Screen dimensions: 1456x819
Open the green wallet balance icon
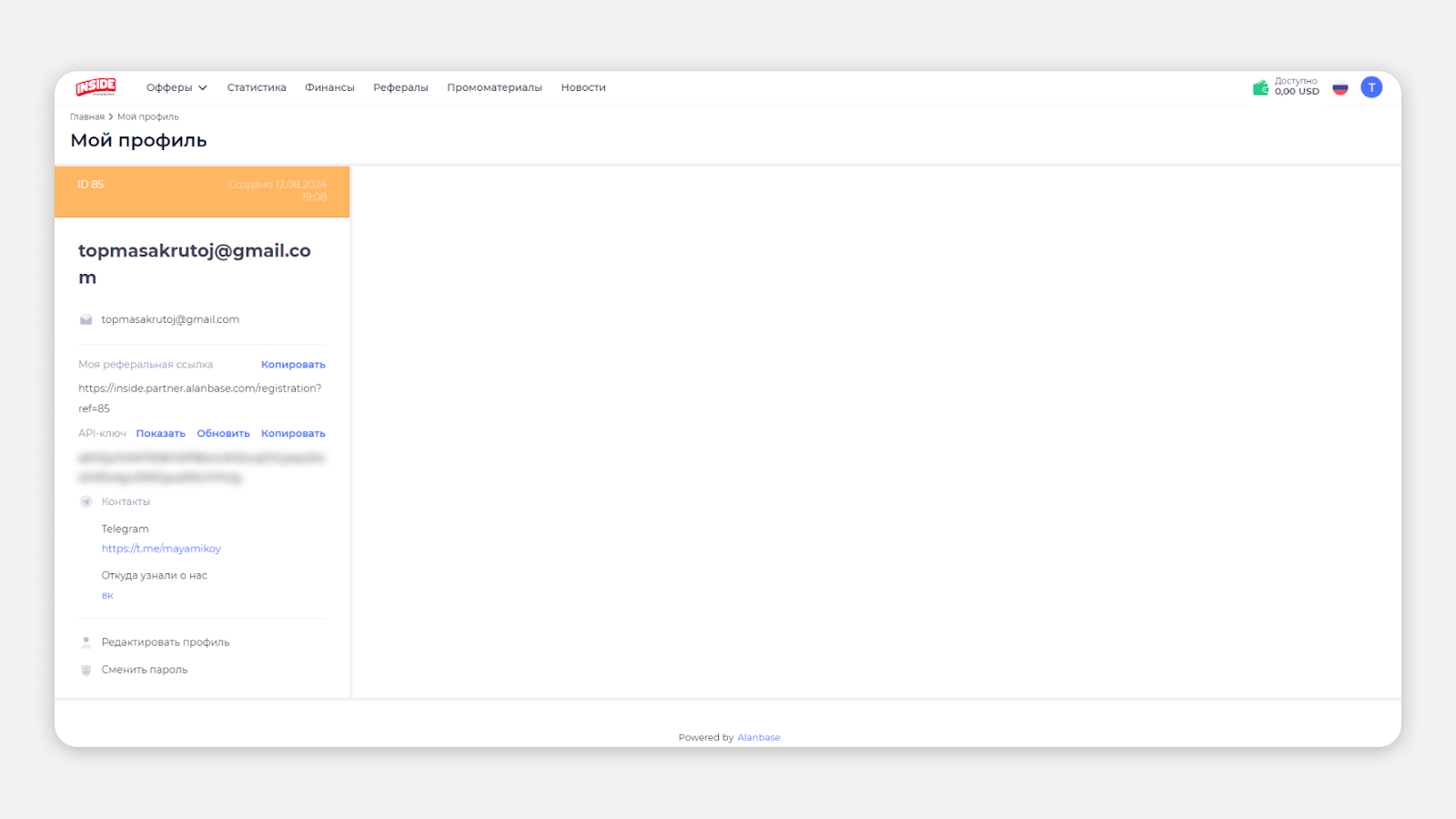click(1260, 87)
